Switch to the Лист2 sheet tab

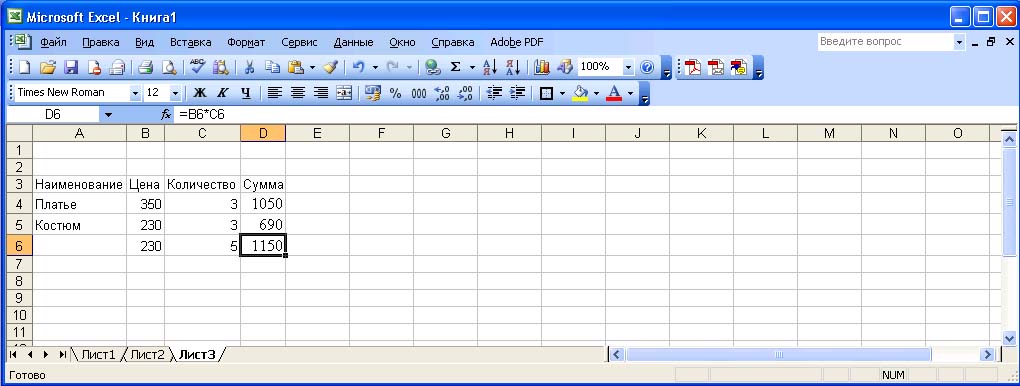click(x=148, y=355)
